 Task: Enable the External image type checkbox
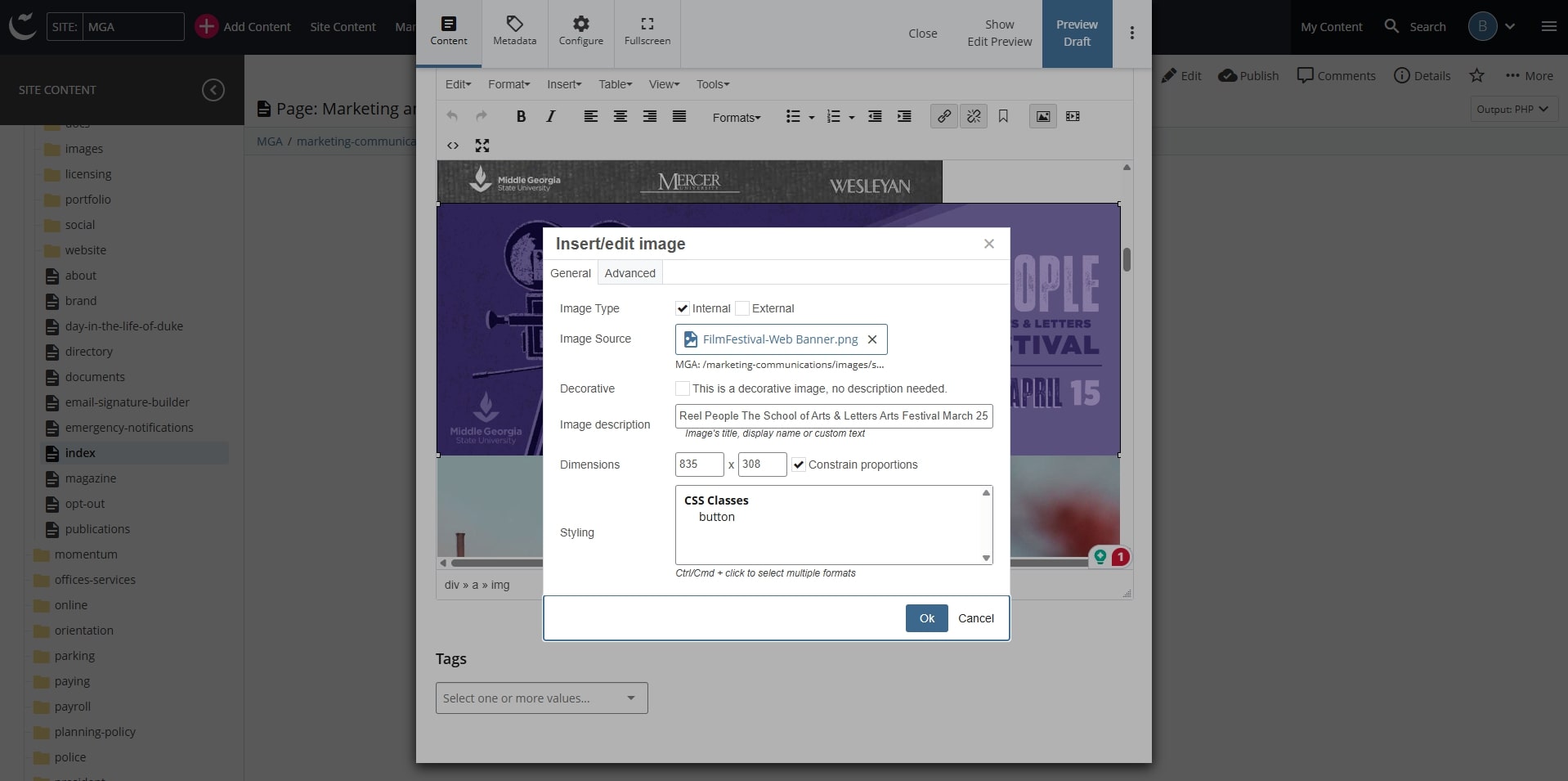[x=742, y=308]
